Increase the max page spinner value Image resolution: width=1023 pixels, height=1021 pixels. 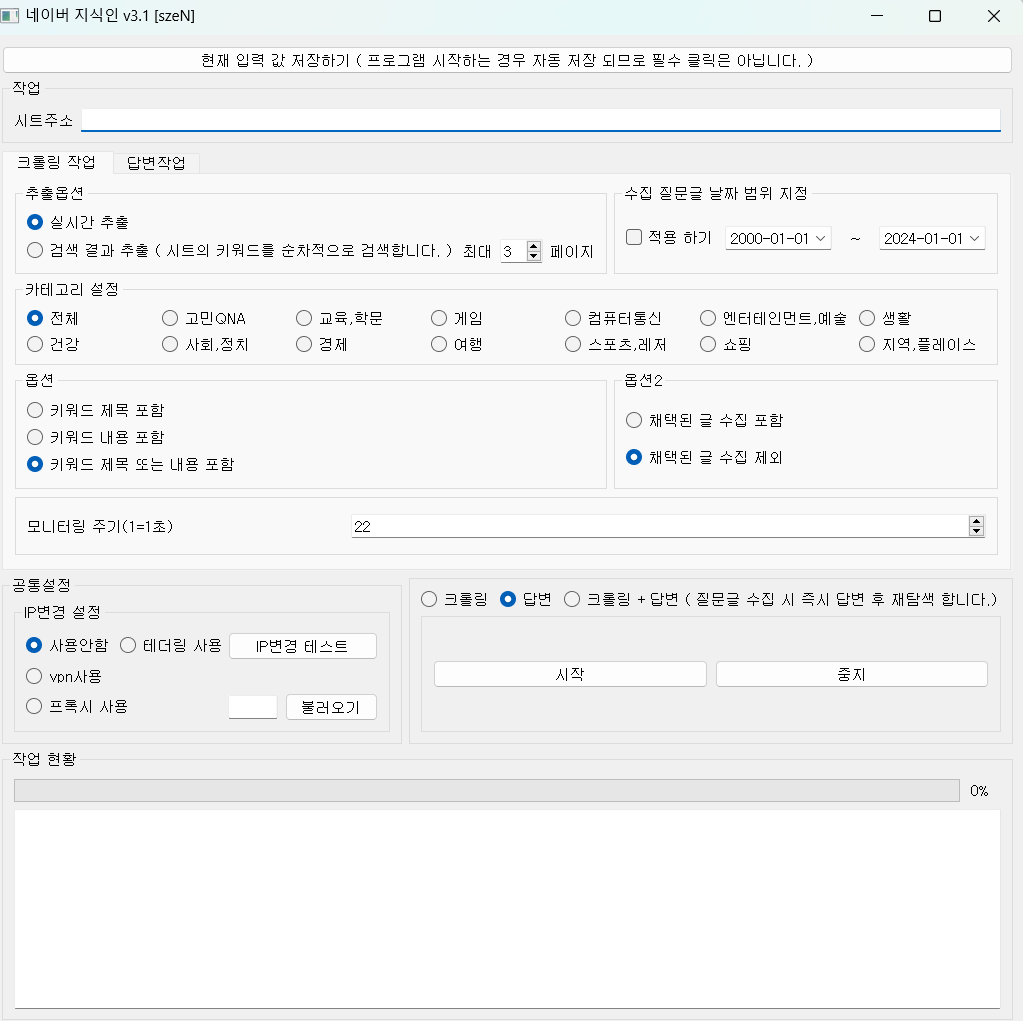click(534, 246)
